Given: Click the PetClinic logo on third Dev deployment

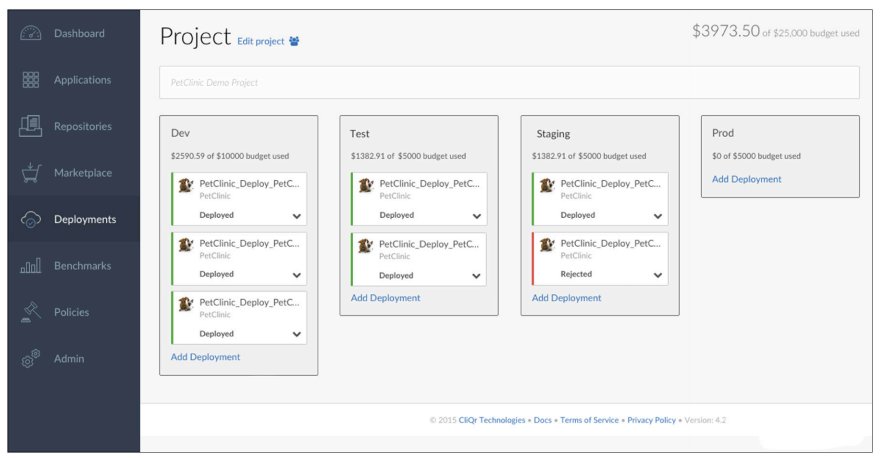Looking at the screenshot, I should coord(185,304).
